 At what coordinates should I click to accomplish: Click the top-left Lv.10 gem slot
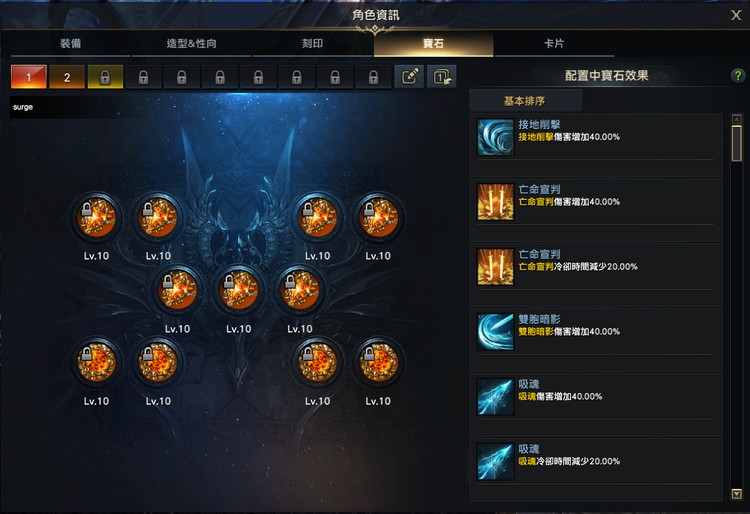click(97, 218)
